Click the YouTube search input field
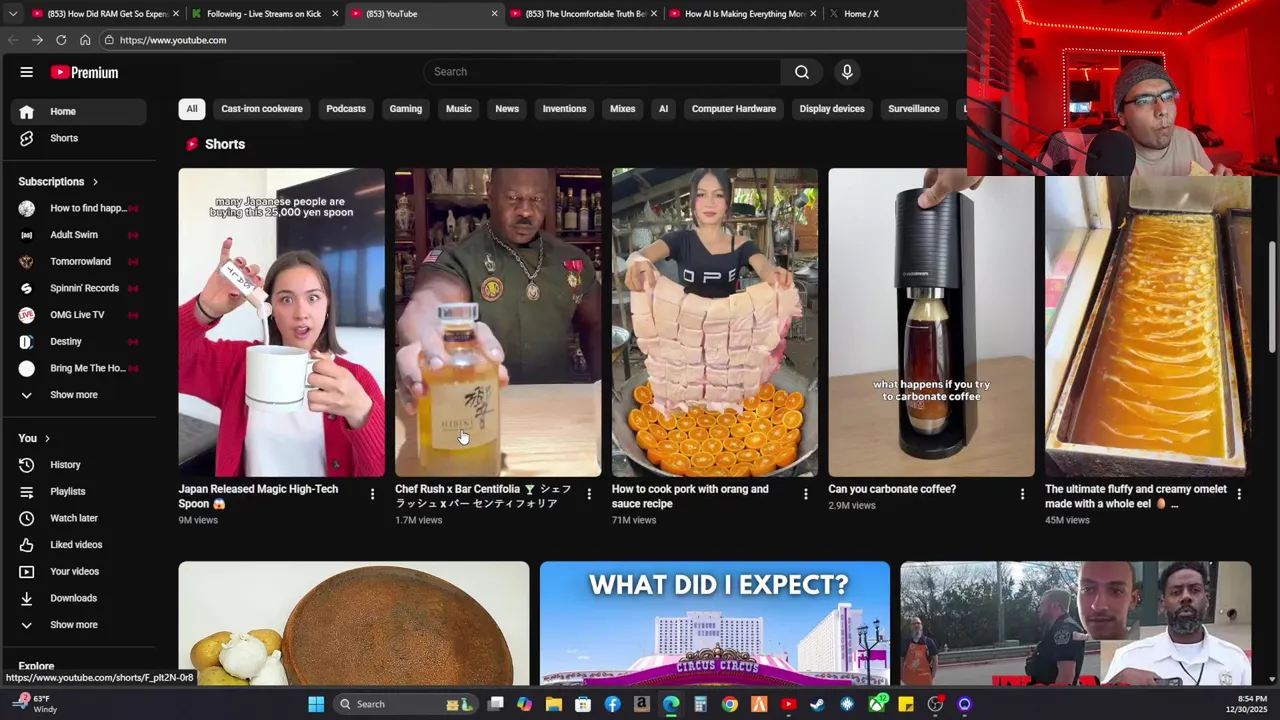Viewport: 1280px width, 720px height. (x=602, y=72)
